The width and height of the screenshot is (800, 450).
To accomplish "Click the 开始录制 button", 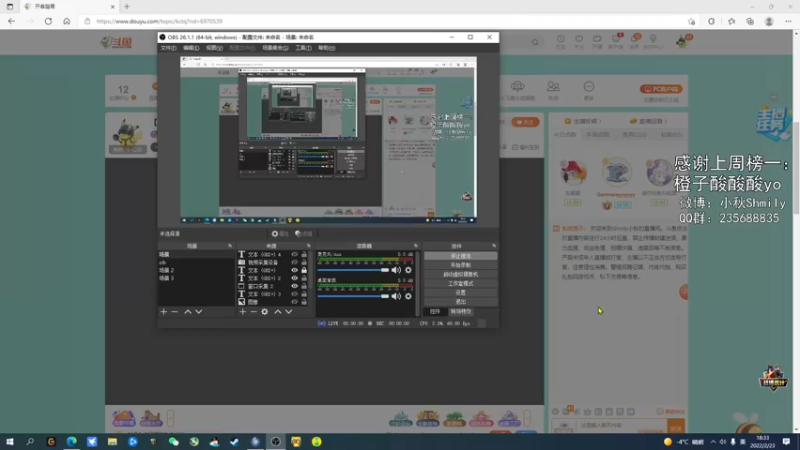I will coord(461,265).
